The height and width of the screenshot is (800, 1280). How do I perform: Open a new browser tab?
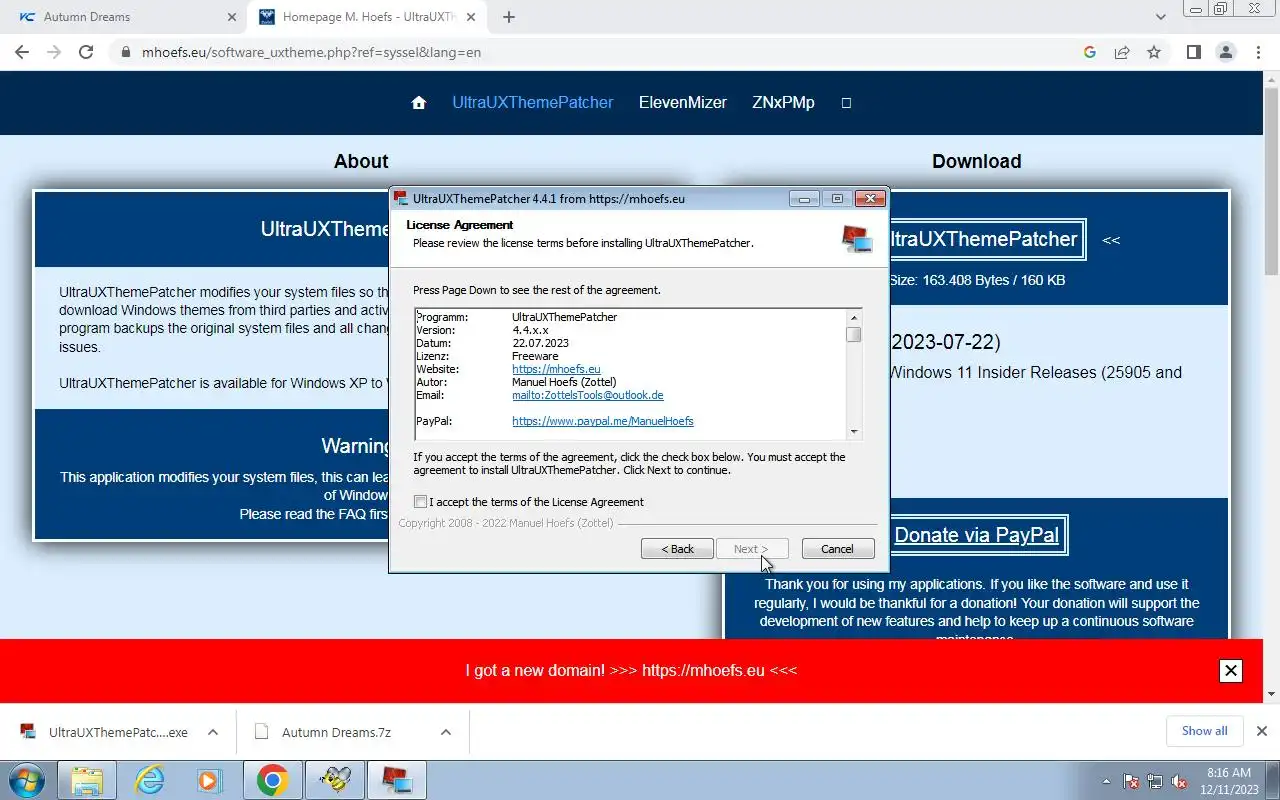[509, 17]
